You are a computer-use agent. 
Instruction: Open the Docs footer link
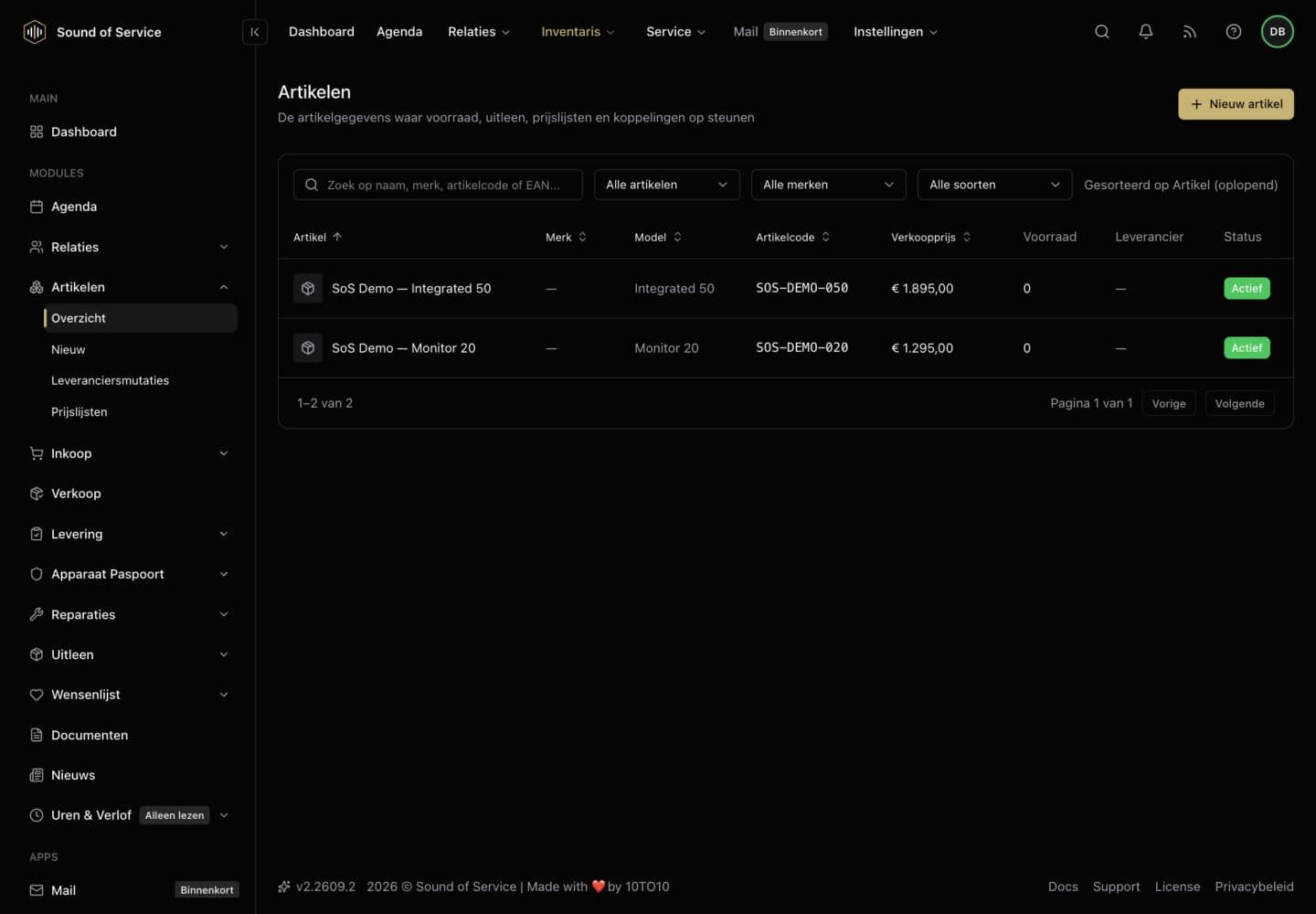click(1063, 887)
